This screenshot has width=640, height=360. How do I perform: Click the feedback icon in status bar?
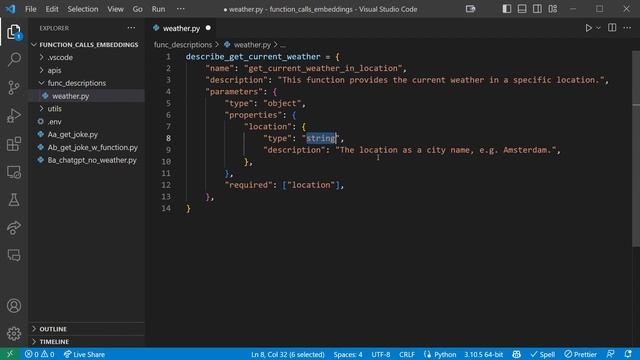tap(611, 354)
